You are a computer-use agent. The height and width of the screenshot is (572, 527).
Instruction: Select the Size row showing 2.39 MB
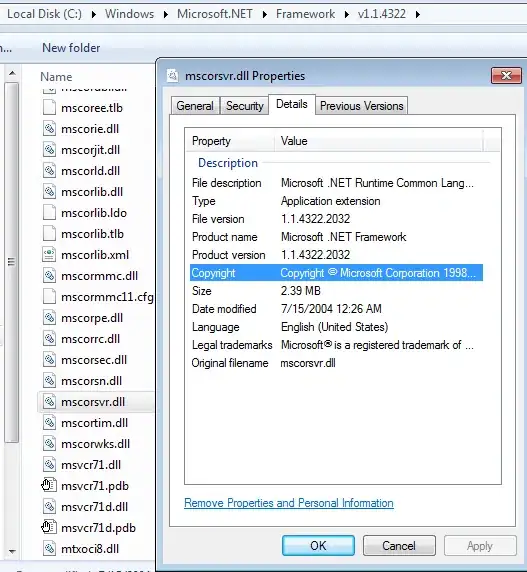[x=336, y=291]
